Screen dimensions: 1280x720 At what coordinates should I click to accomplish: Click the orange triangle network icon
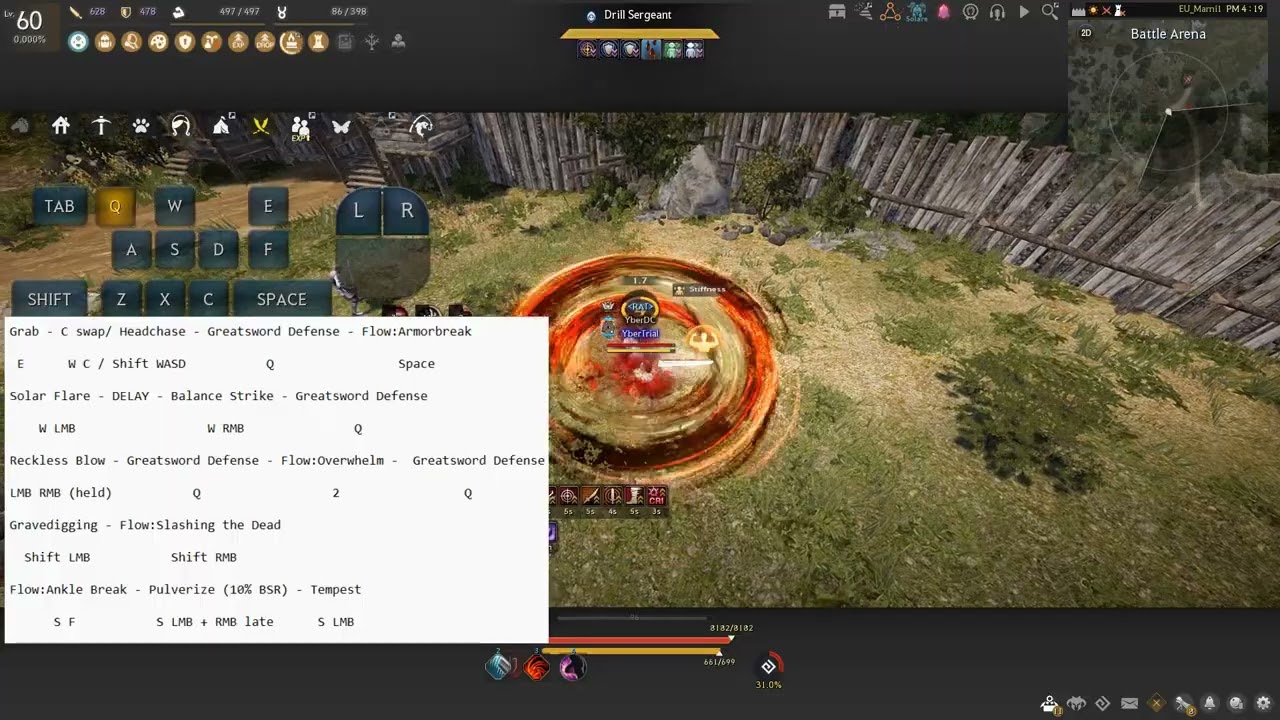[x=890, y=12]
